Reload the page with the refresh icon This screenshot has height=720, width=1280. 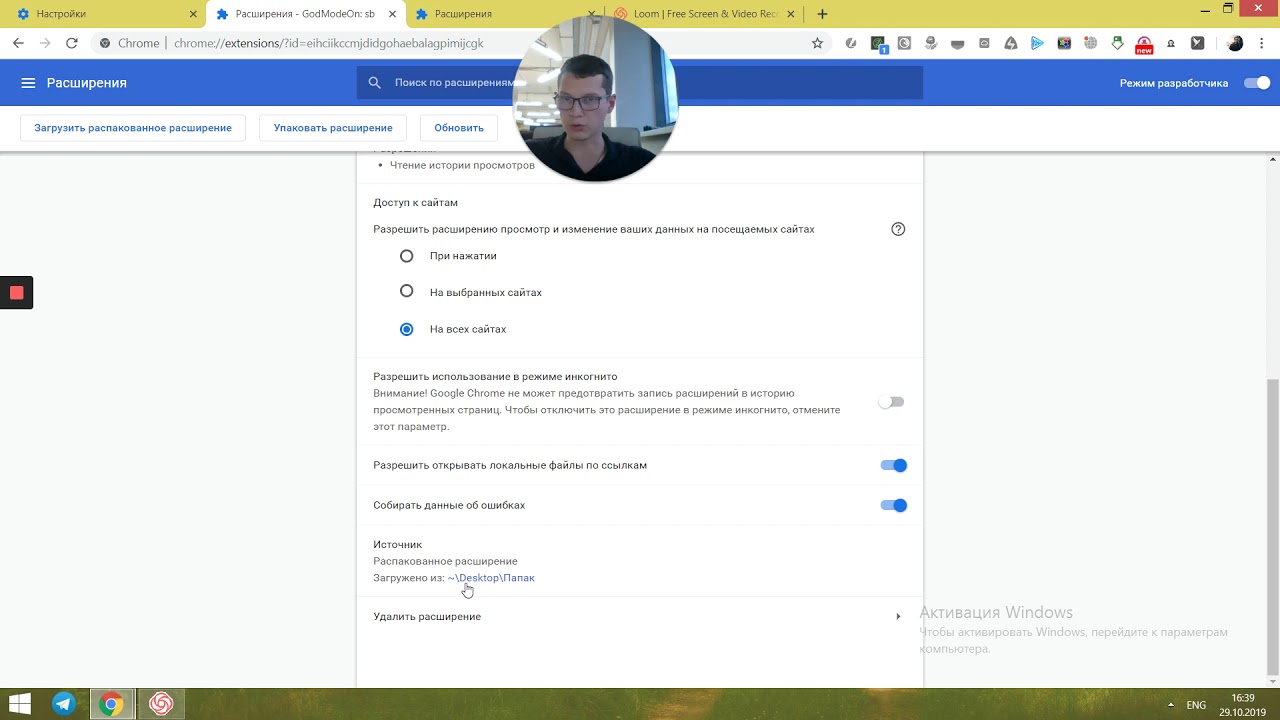point(72,43)
